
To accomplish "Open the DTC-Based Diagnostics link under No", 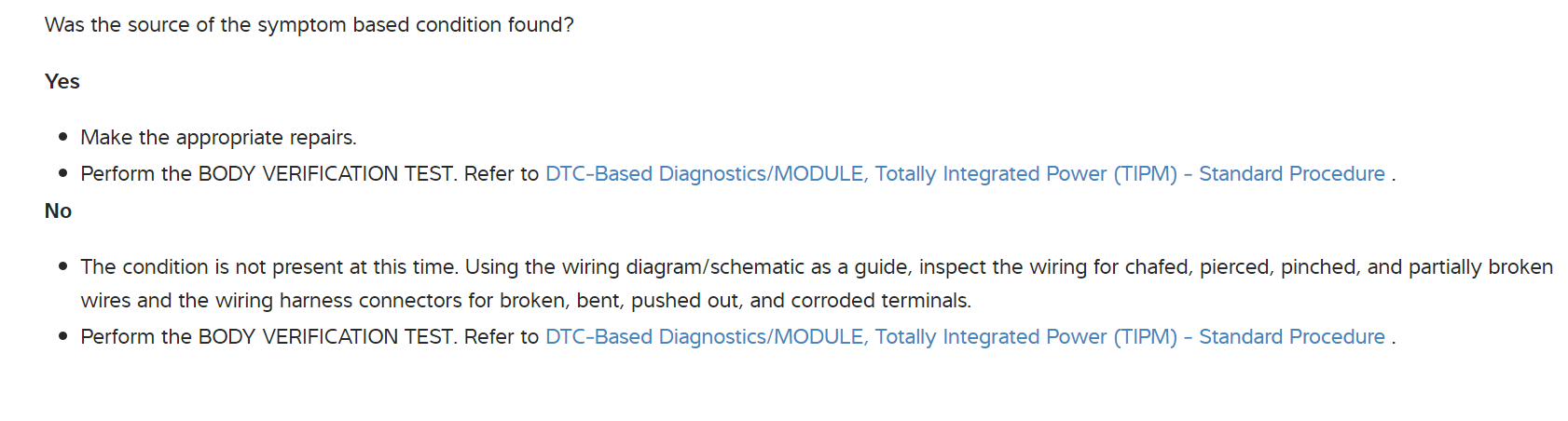I will point(964,337).
